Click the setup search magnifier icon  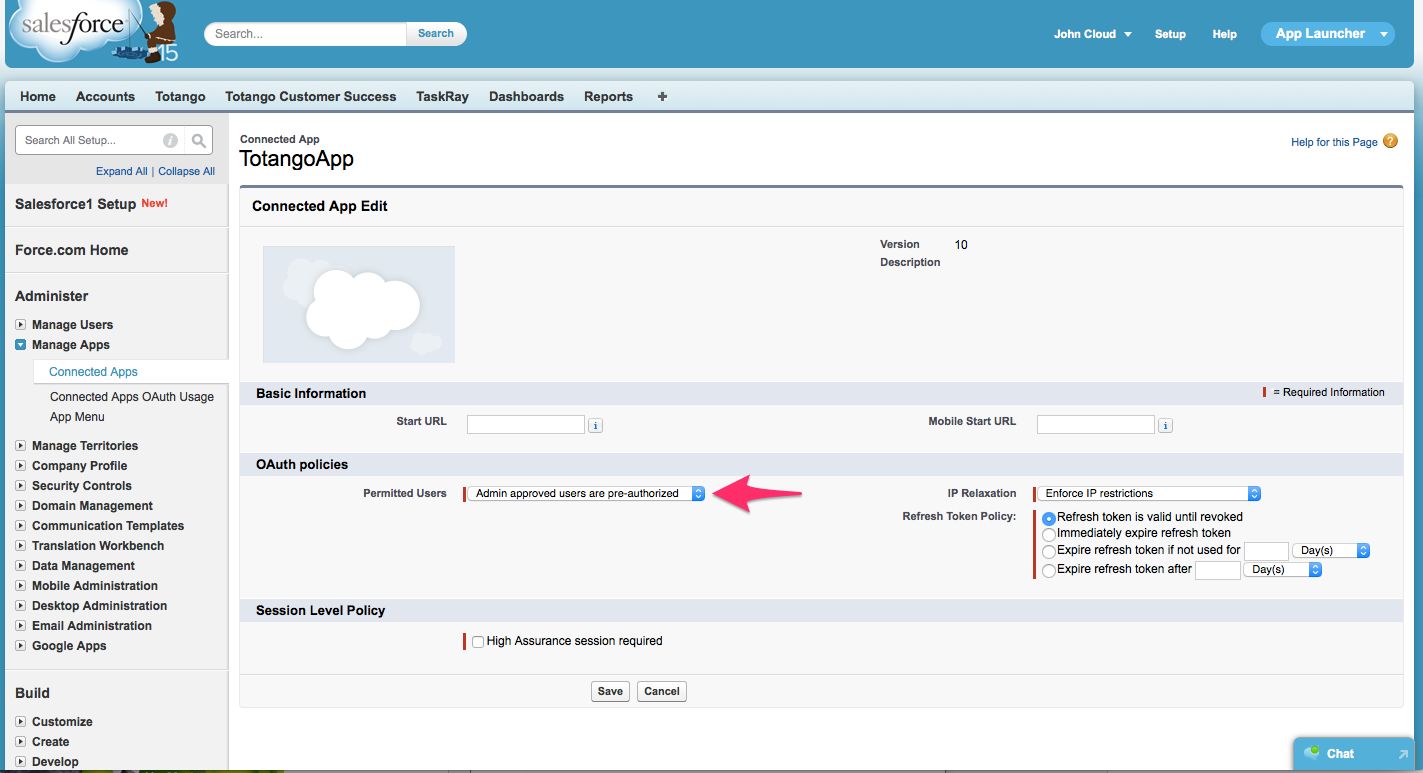tap(199, 140)
